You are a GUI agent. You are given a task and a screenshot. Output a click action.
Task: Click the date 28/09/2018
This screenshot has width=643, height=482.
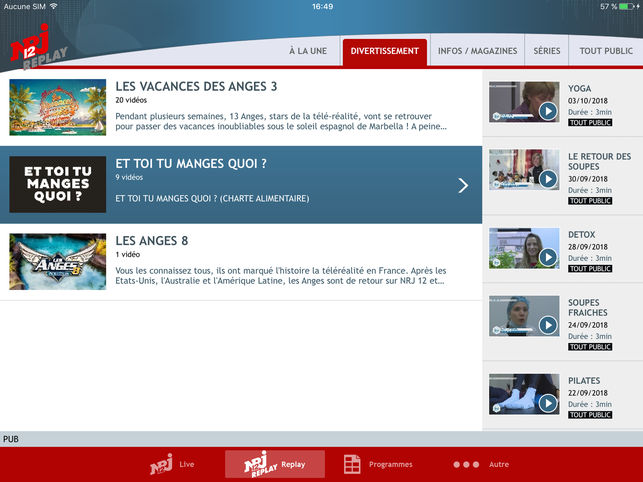point(588,247)
